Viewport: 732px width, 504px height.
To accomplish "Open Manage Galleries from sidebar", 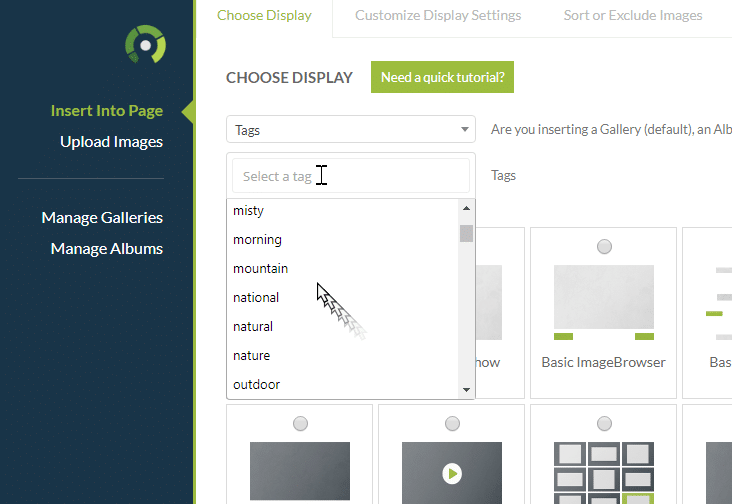I will click(102, 217).
